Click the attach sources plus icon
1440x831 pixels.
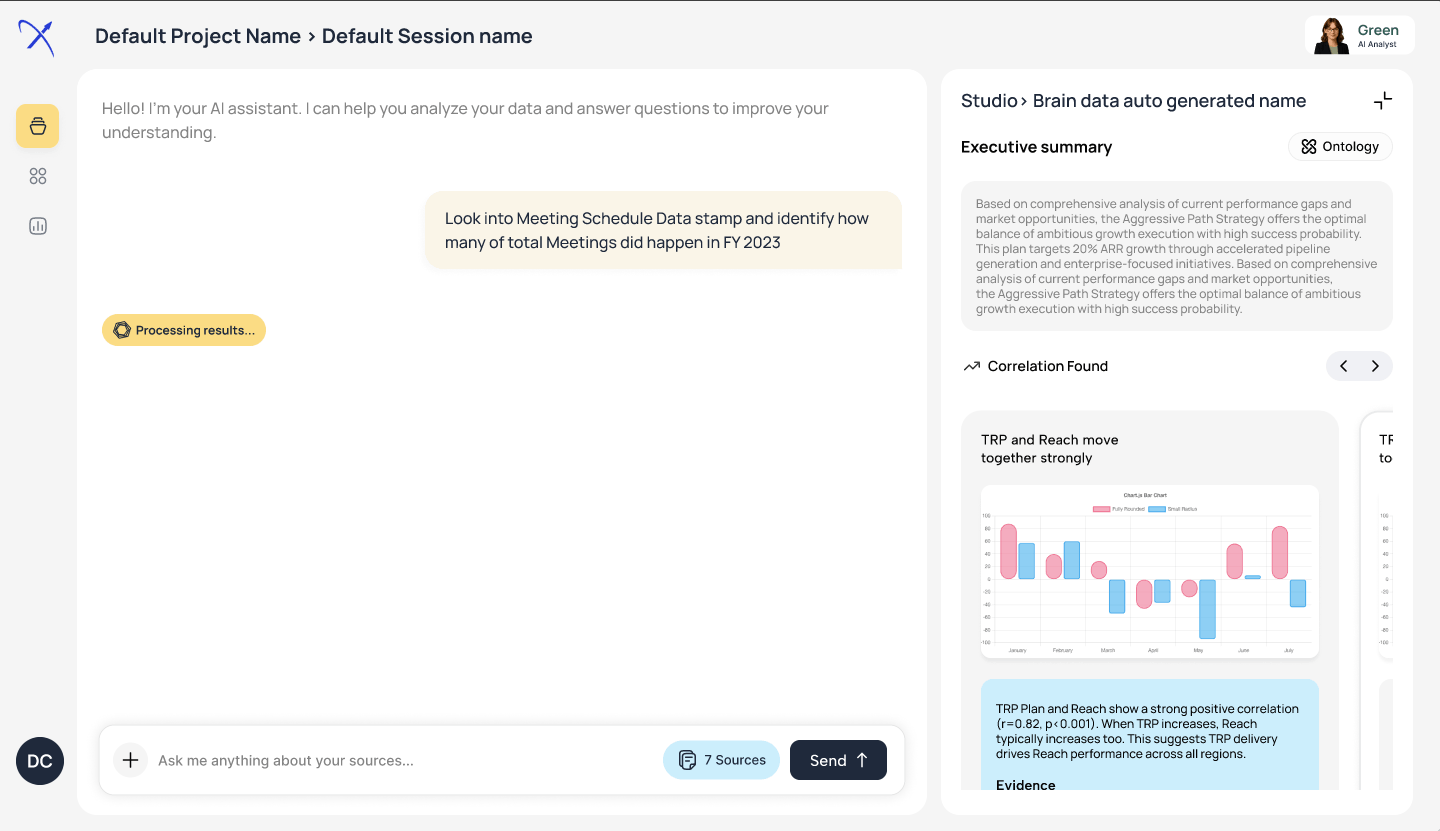[x=130, y=760]
